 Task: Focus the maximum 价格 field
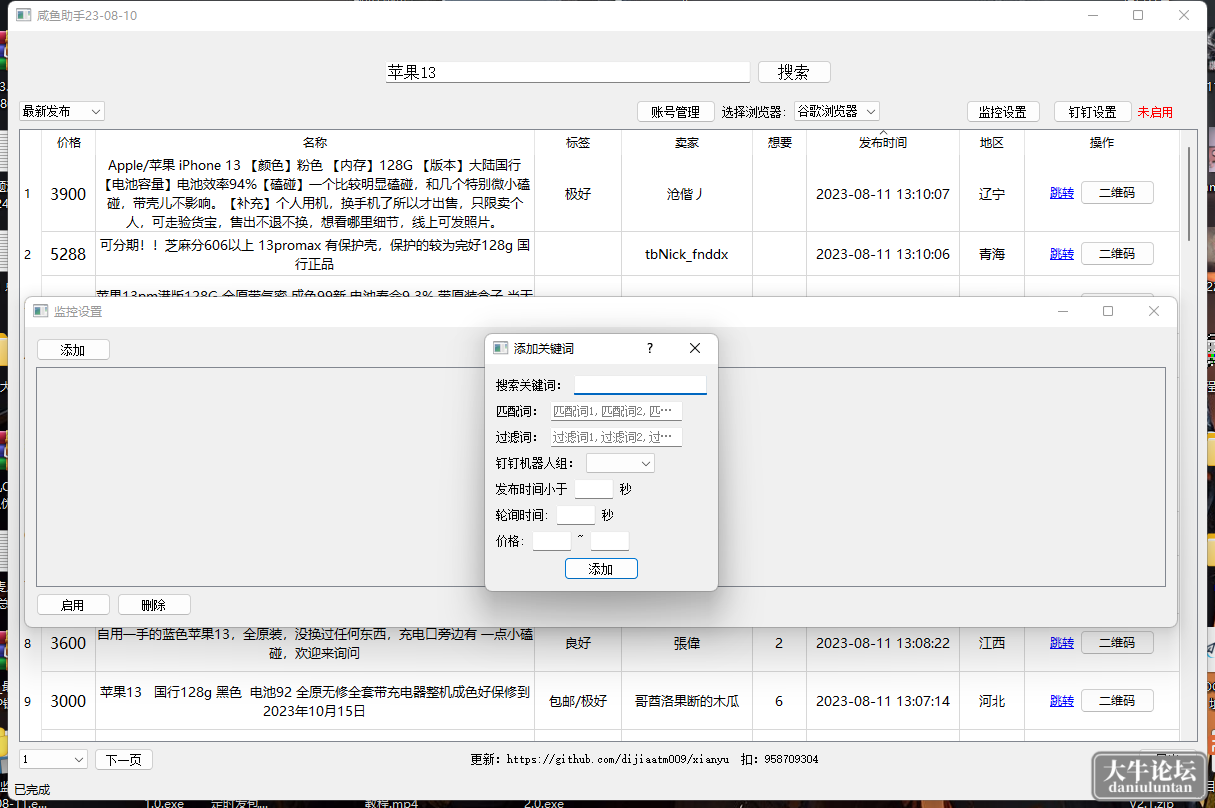610,541
